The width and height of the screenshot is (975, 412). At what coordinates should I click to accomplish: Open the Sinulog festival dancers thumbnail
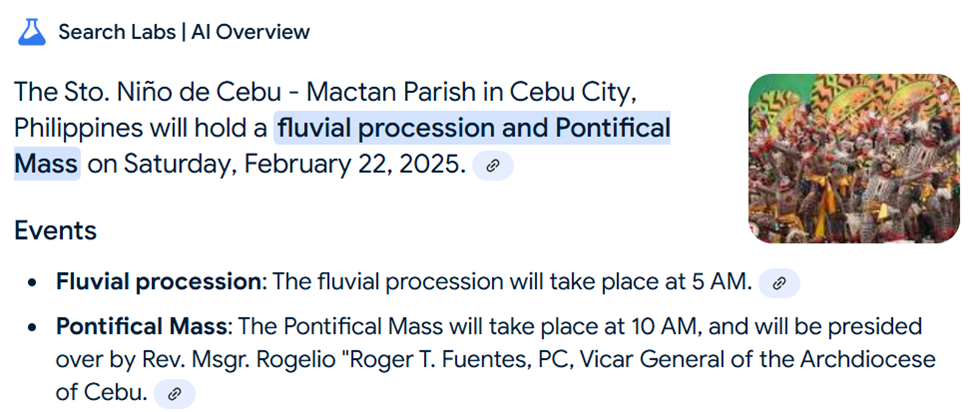click(854, 158)
